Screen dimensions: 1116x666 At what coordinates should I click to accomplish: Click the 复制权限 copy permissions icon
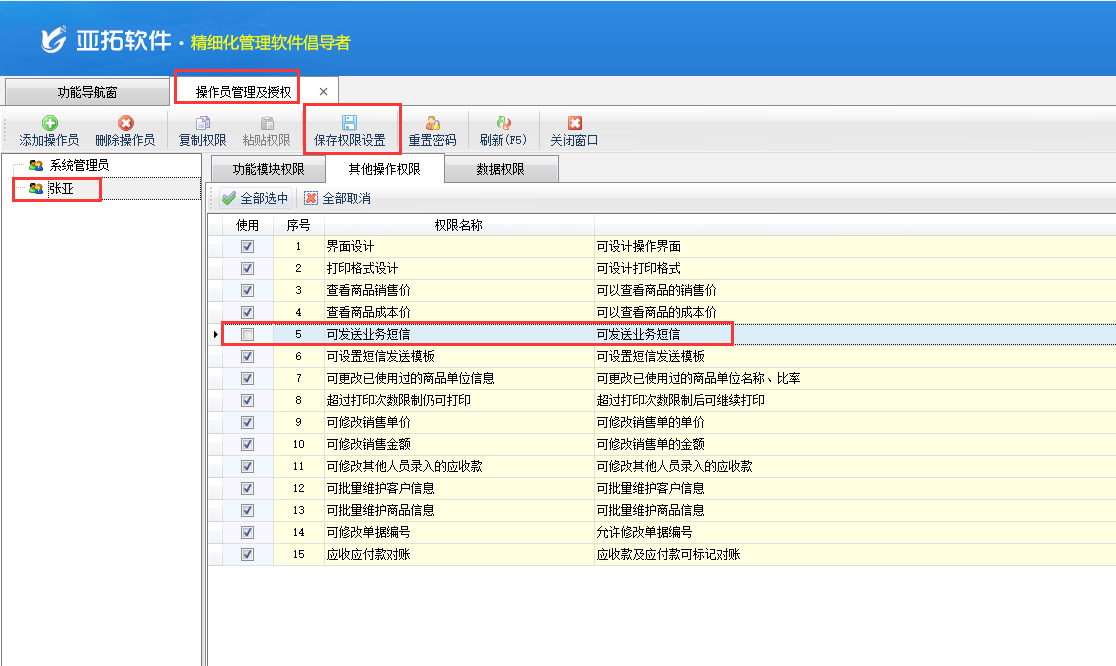202,123
